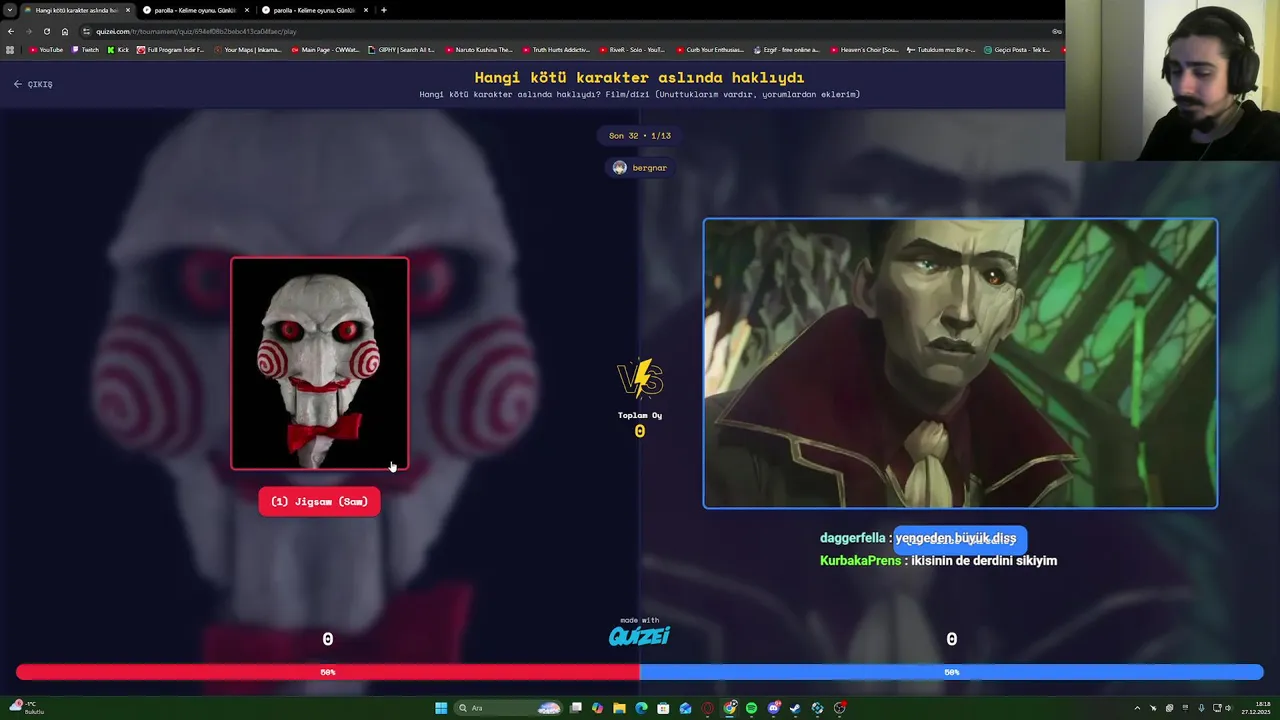Click the ÇIKIŞ exit link
Image resolution: width=1280 pixels, height=720 pixels.
[33, 84]
